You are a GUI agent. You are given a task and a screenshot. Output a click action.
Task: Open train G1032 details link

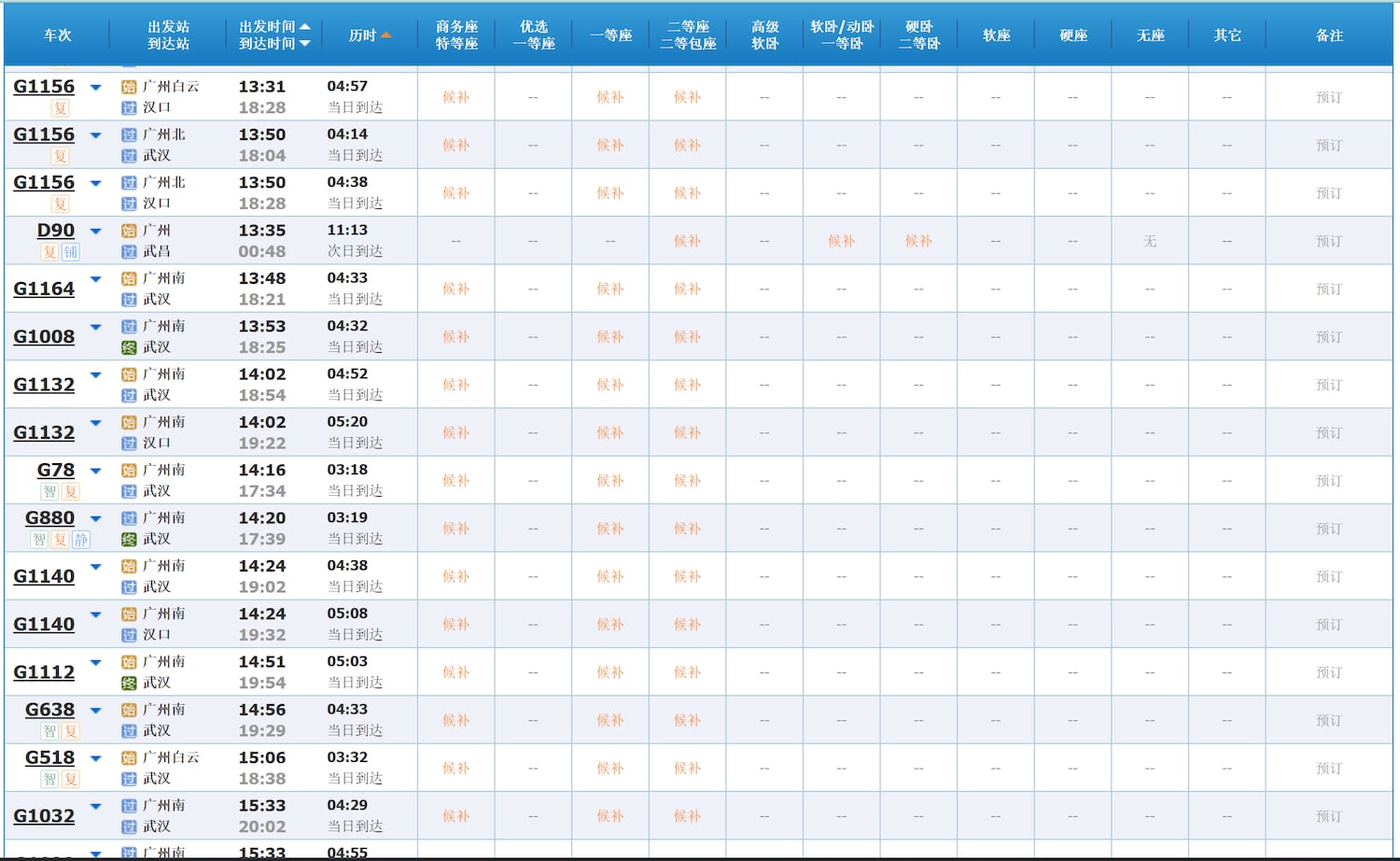click(x=44, y=816)
